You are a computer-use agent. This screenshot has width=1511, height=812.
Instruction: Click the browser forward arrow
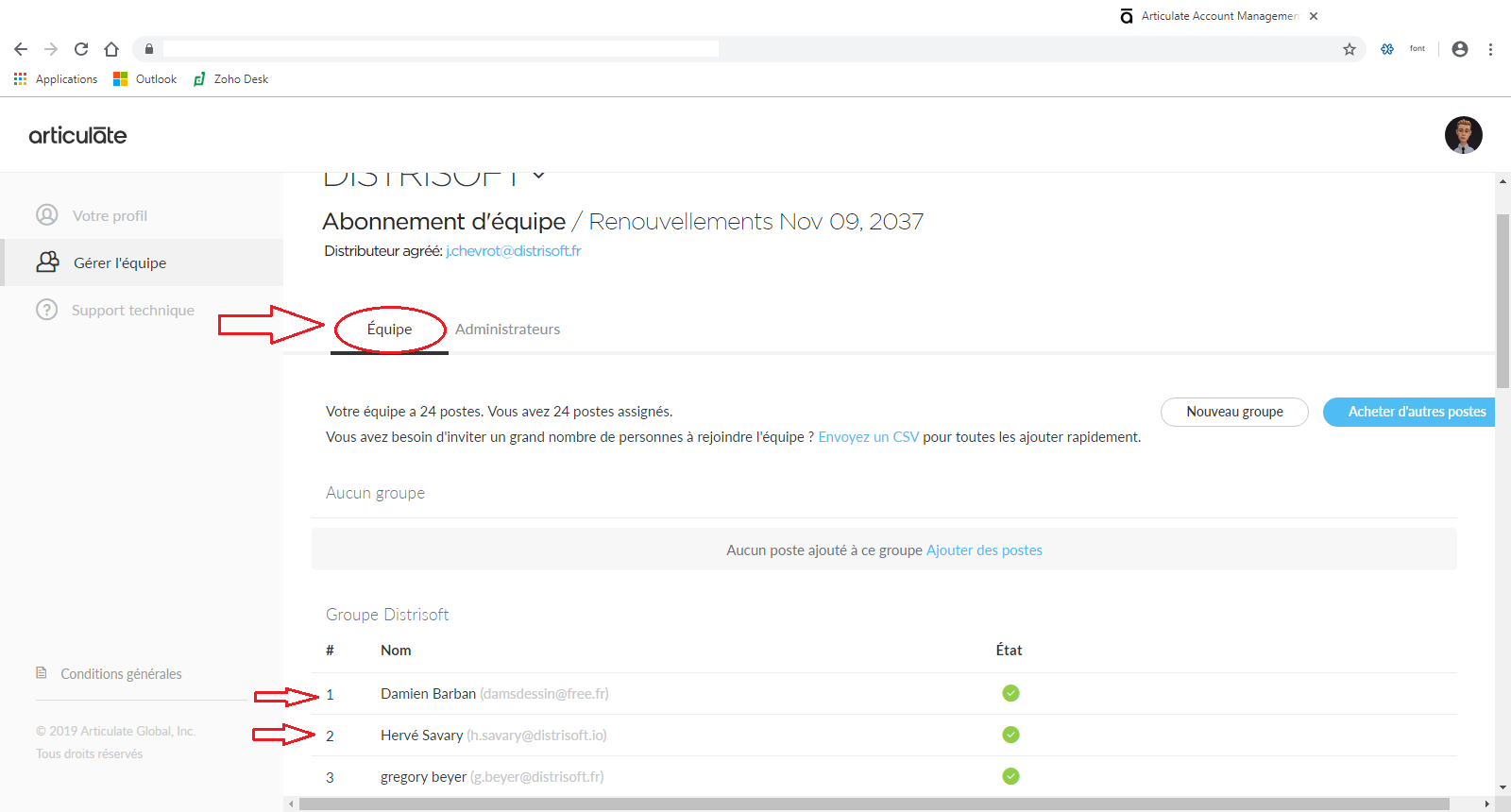[x=51, y=49]
